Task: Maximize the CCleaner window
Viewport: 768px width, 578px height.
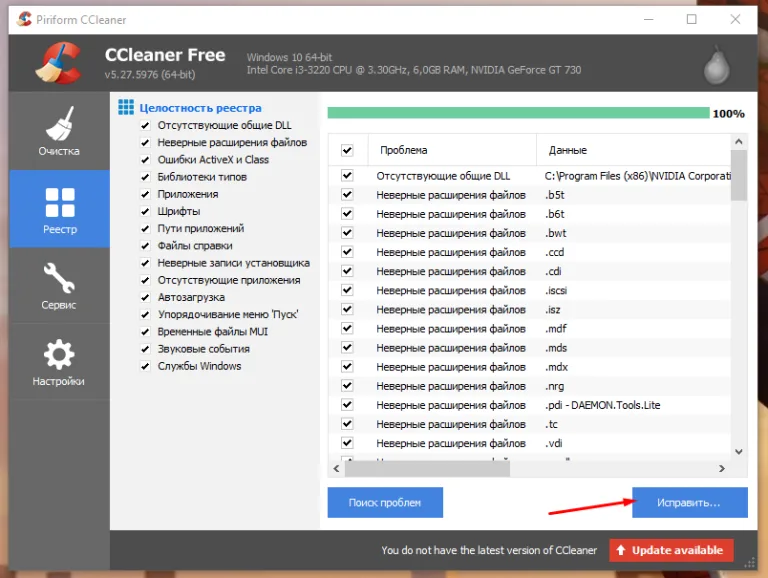Action: point(691,19)
